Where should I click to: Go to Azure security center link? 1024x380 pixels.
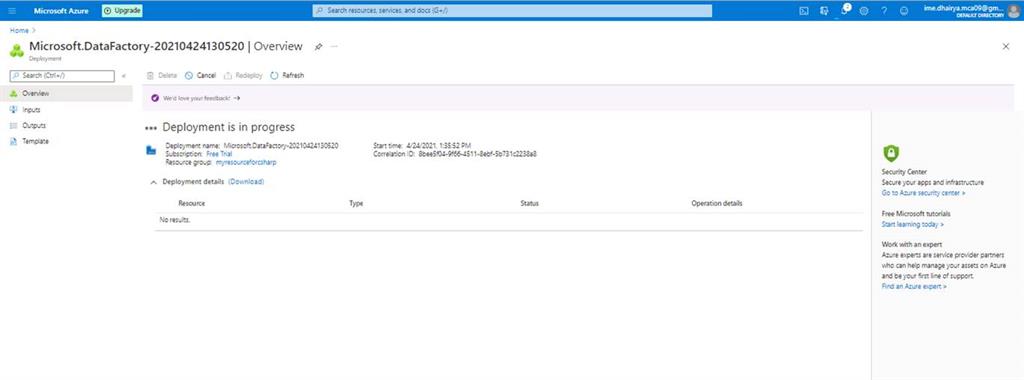(923, 193)
